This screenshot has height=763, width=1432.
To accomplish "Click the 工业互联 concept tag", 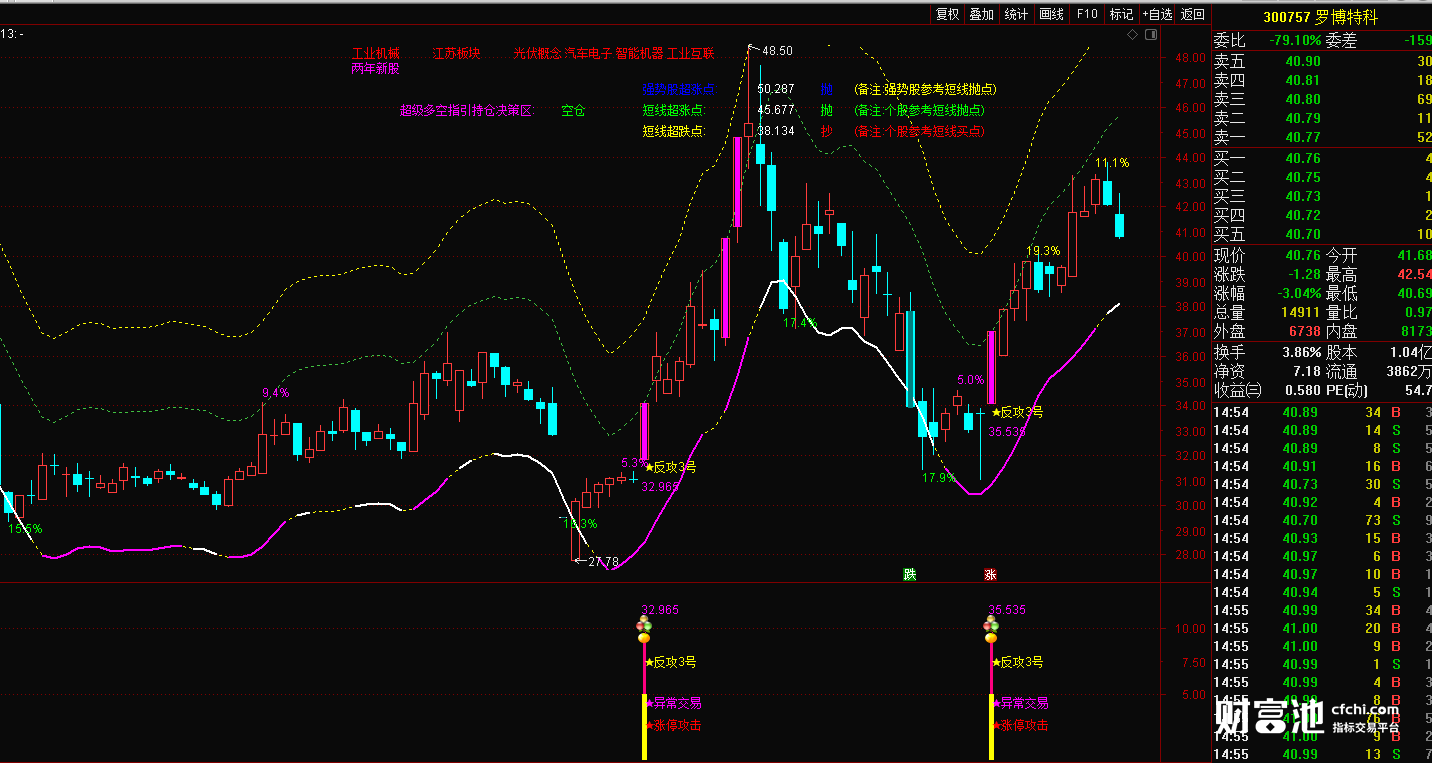I will pyautogui.click(x=691, y=53).
